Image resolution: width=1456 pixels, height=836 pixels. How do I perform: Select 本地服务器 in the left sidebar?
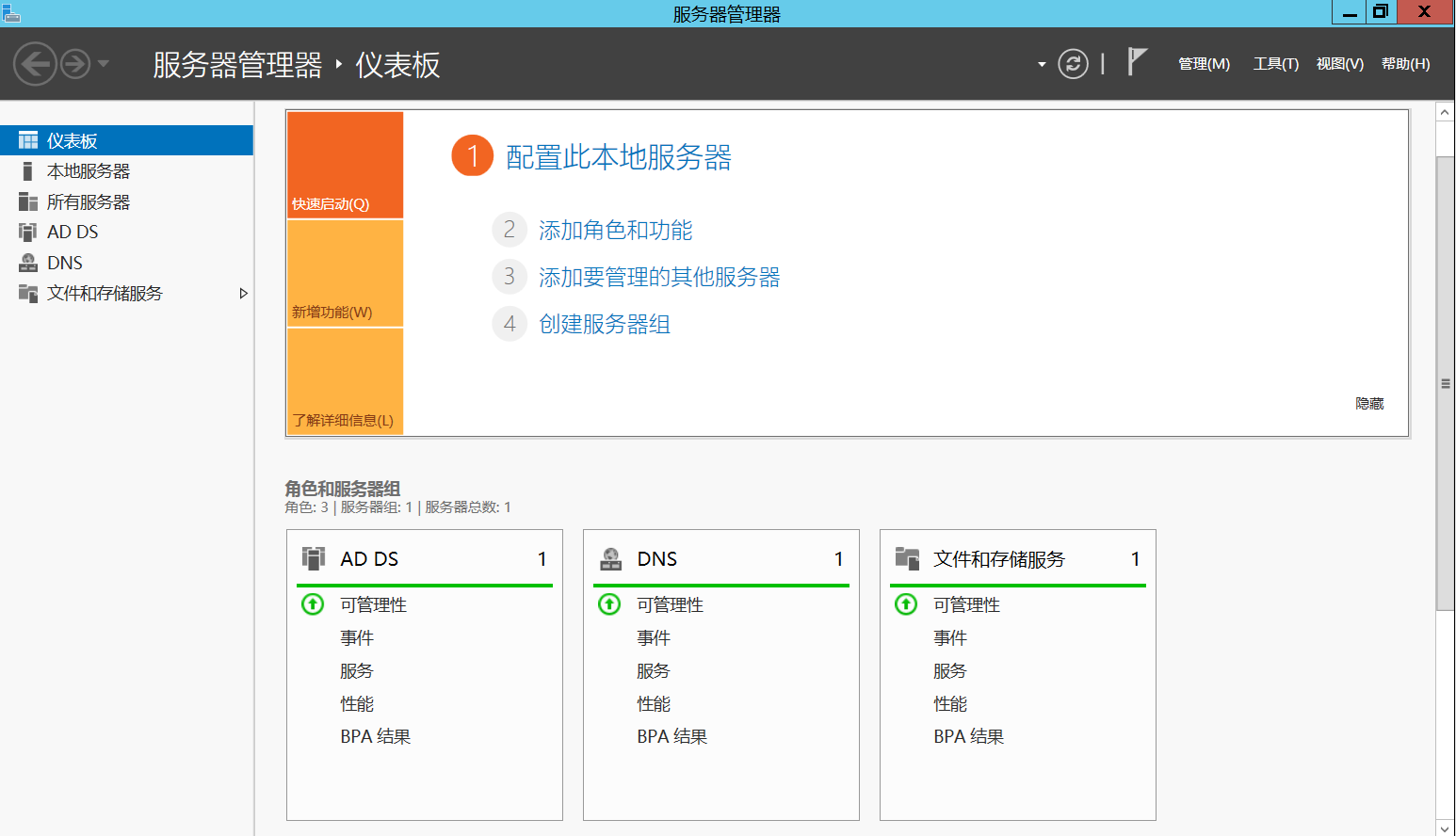[89, 171]
